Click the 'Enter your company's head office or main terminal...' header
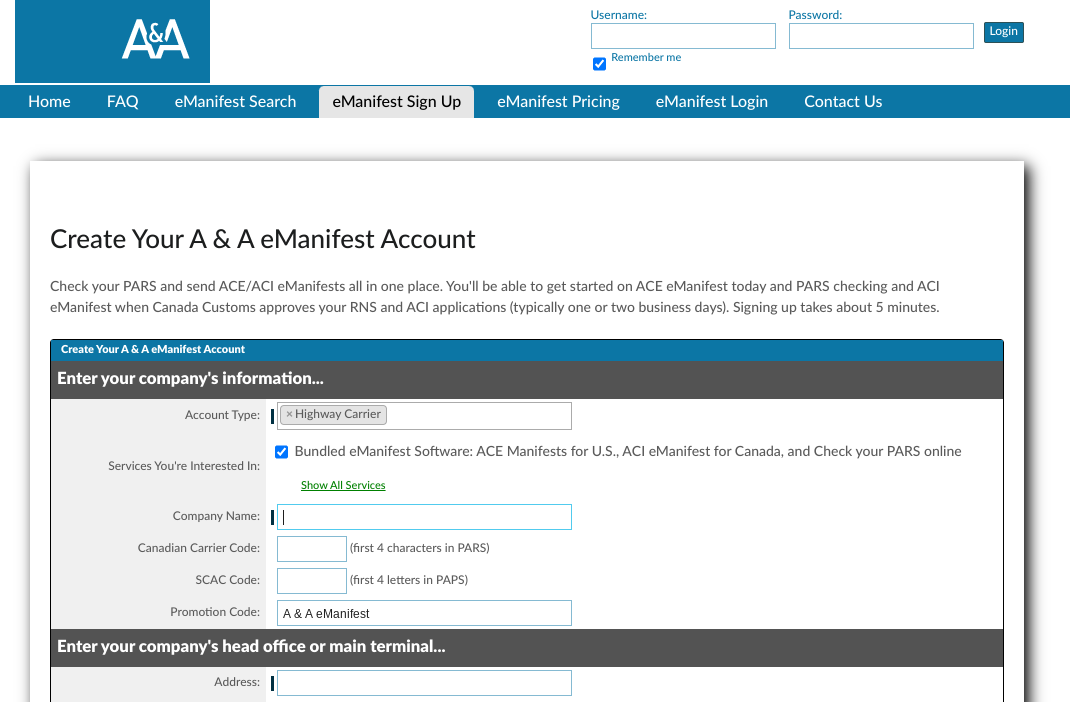The height and width of the screenshot is (702, 1070). [x=527, y=647]
